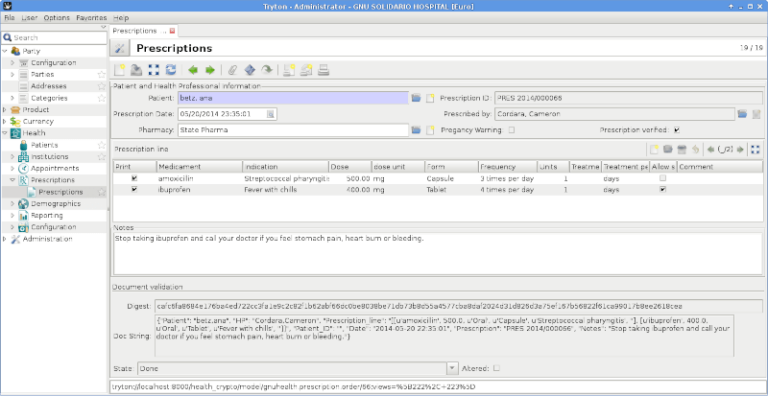Image resolution: width=768 pixels, height=396 pixels.
Task: Click the Notes text area
Action: 438,253
